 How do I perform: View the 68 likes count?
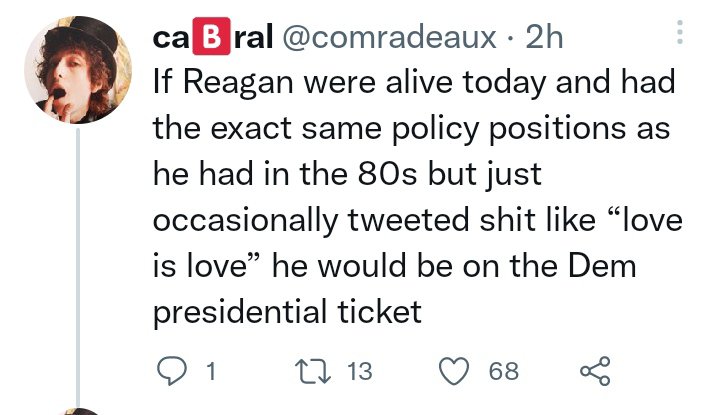tap(503, 371)
